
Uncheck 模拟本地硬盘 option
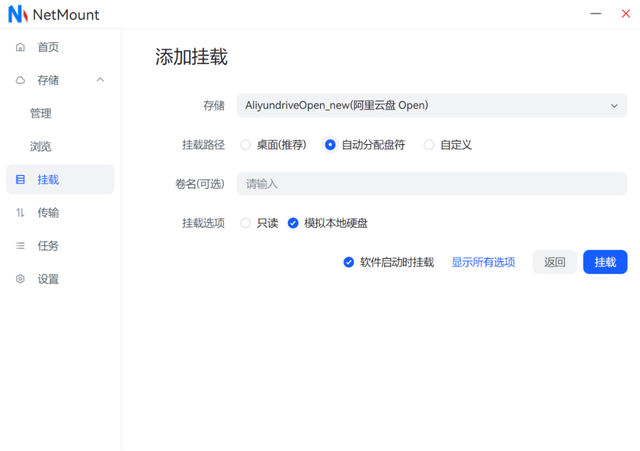point(293,223)
